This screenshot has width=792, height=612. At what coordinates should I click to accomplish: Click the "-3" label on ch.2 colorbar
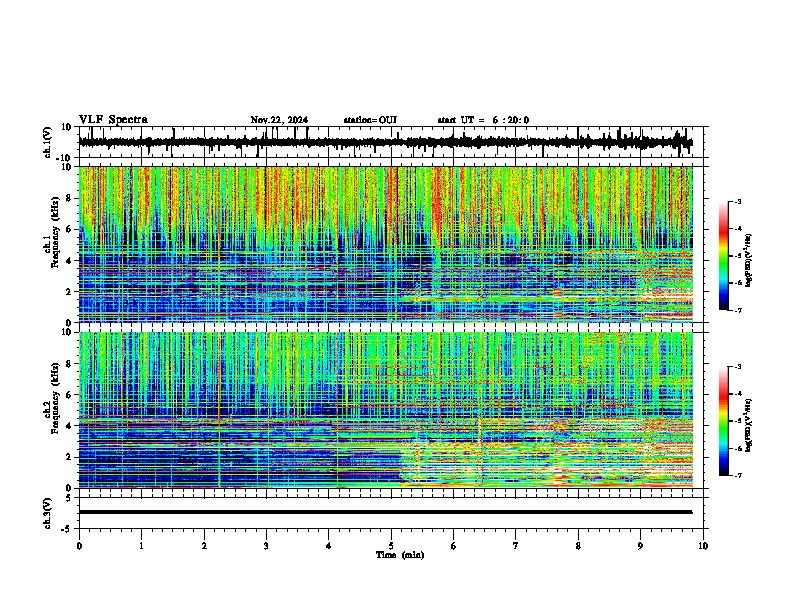(x=738, y=367)
